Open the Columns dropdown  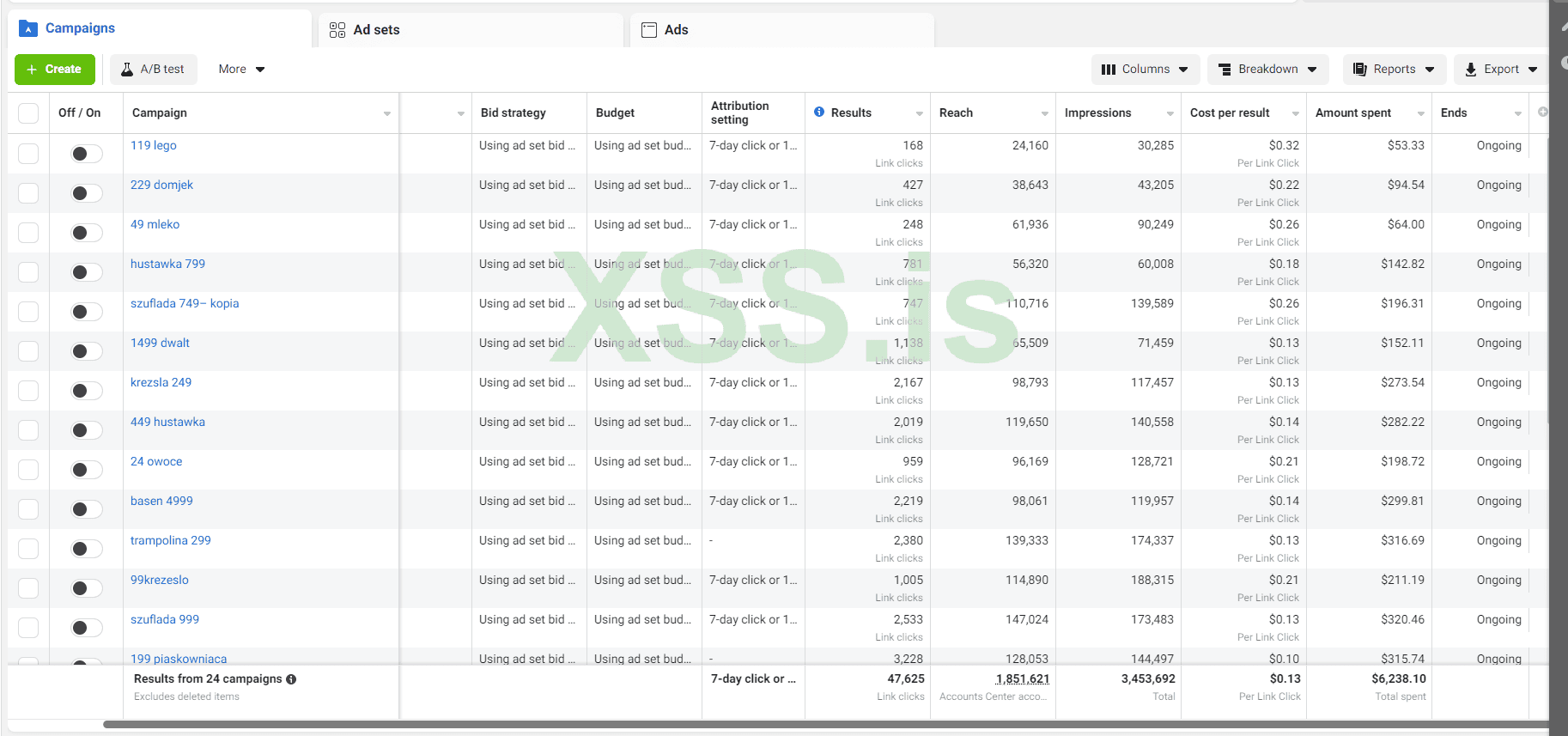[1146, 70]
